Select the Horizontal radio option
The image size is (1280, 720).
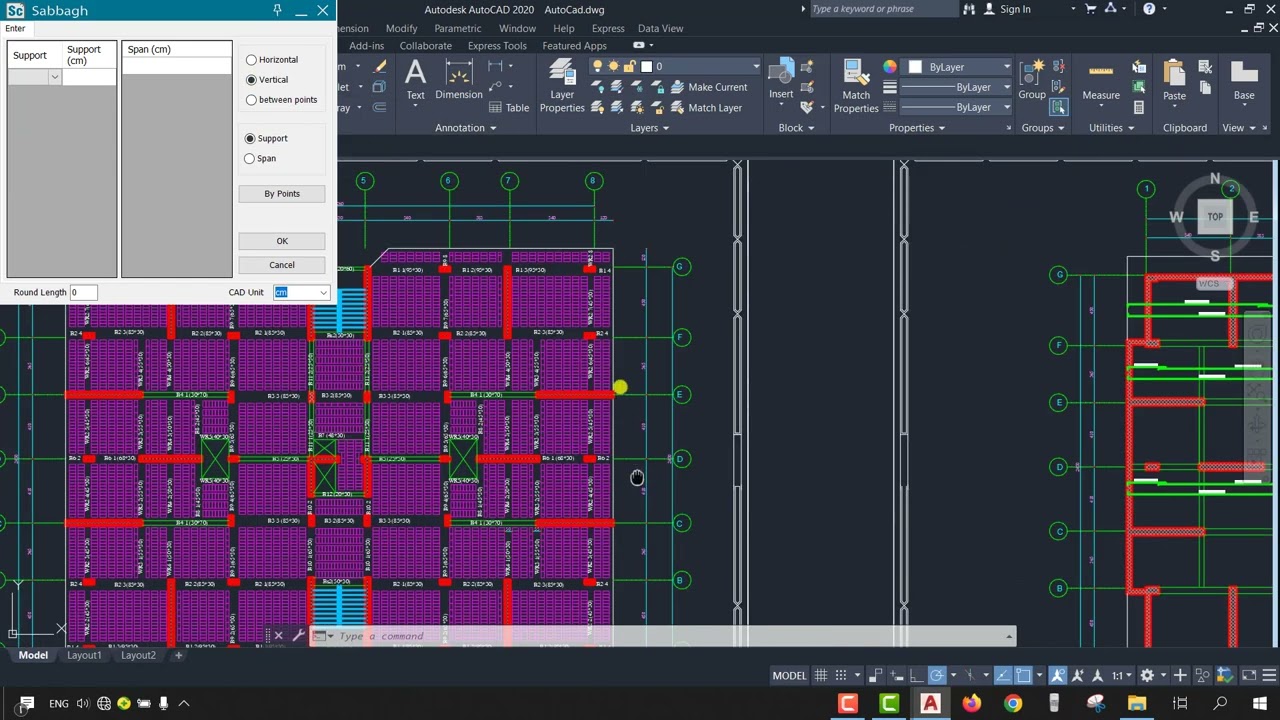click(x=272, y=60)
